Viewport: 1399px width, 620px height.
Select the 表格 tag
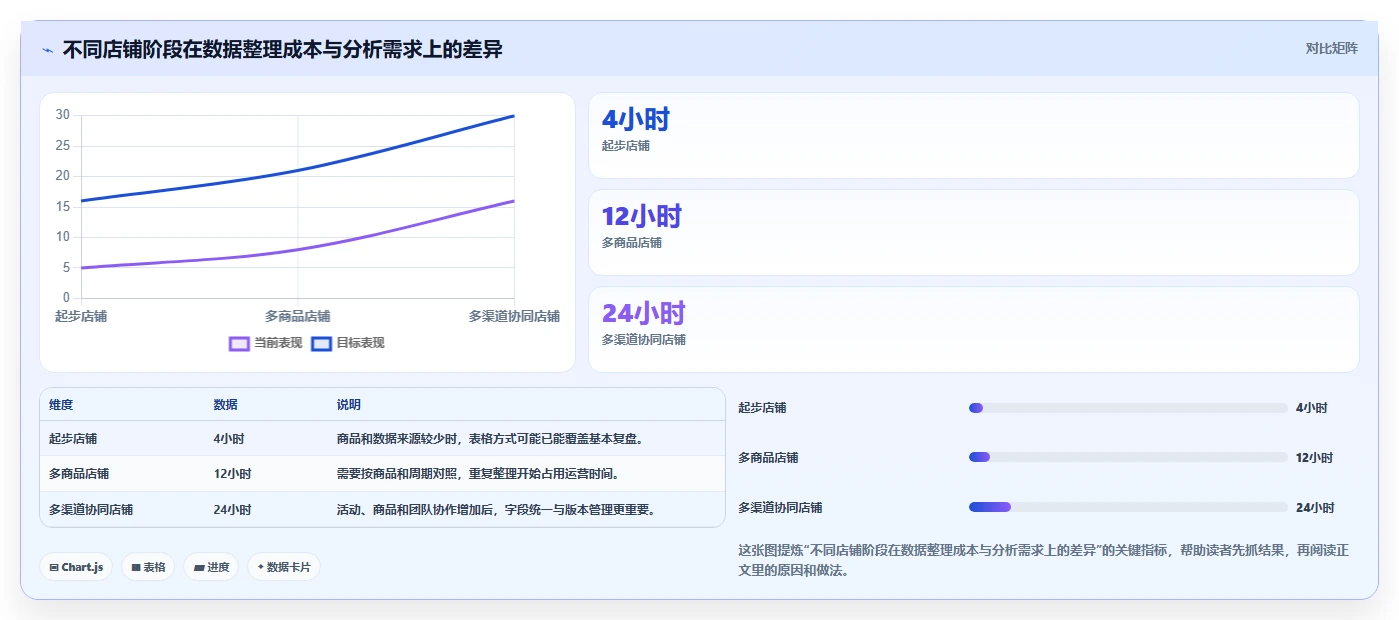click(x=148, y=567)
